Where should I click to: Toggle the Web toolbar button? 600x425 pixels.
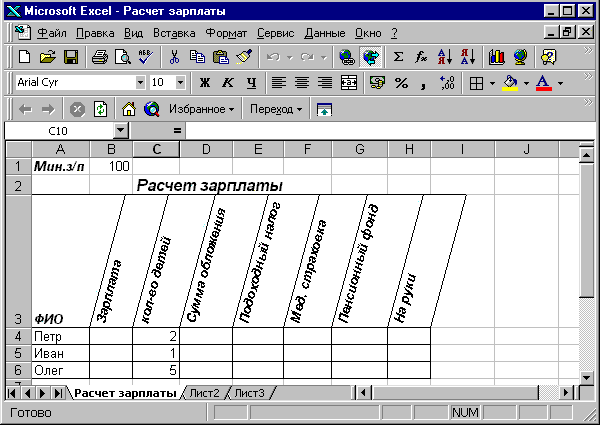tap(371, 57)
